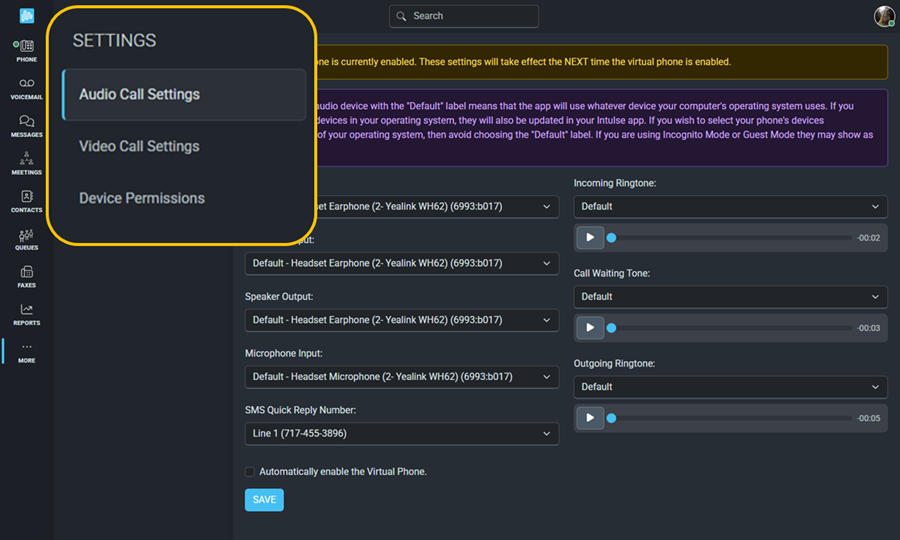Open Device Permissions settings
The width and height of the screenshot is (900, 540).
(x=142, y=198)
